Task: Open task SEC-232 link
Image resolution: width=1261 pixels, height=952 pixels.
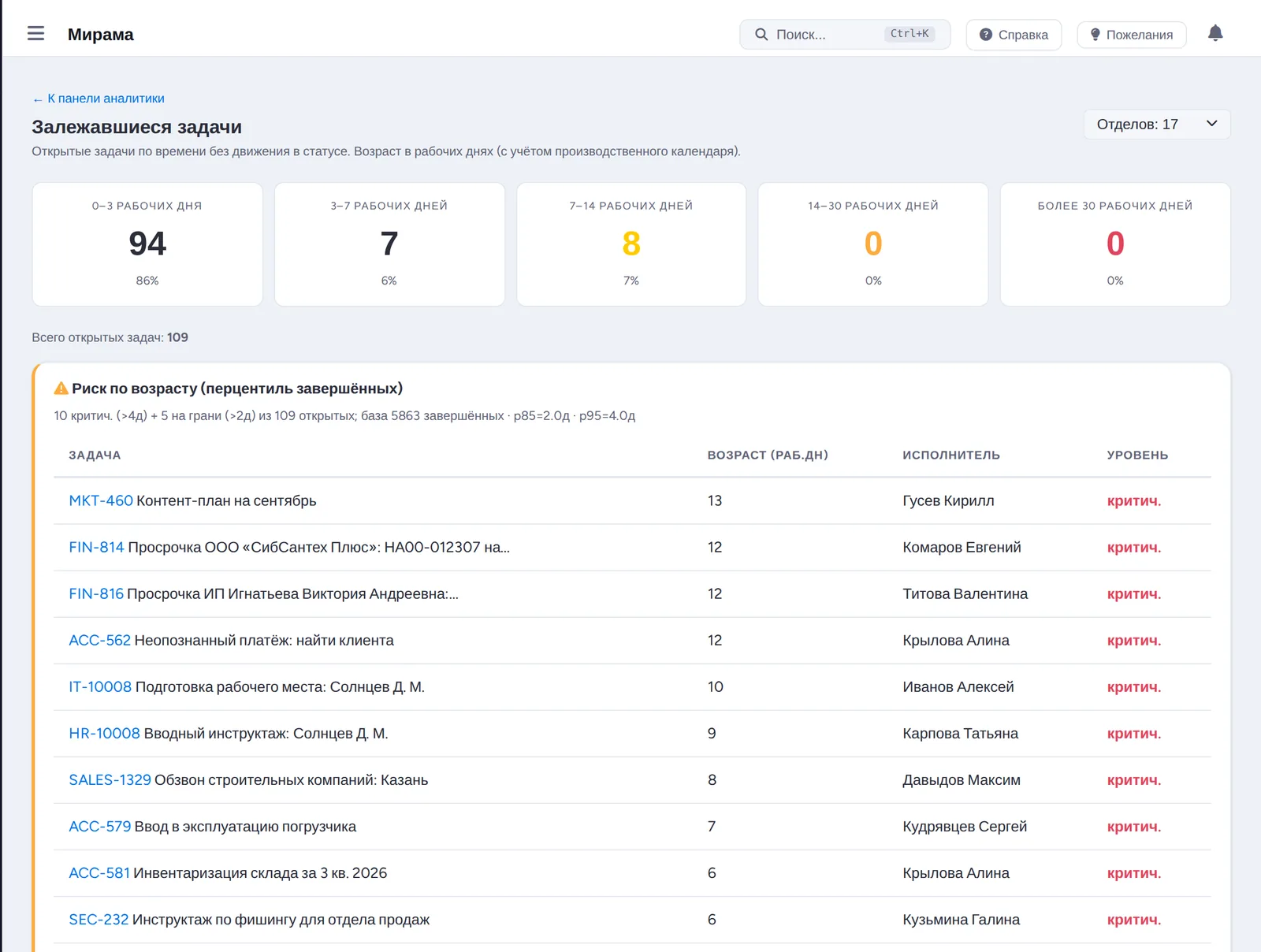Action: point(99,919)
